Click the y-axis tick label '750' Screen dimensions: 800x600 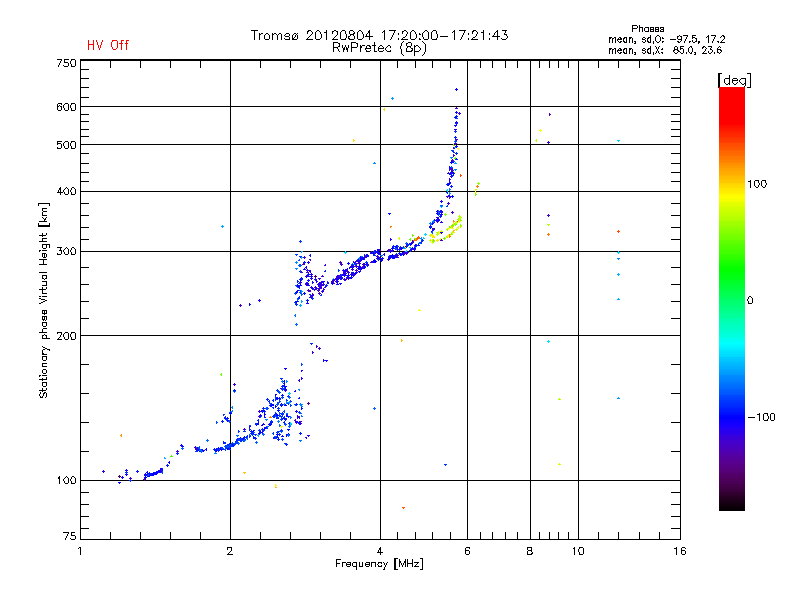(66, 63)
